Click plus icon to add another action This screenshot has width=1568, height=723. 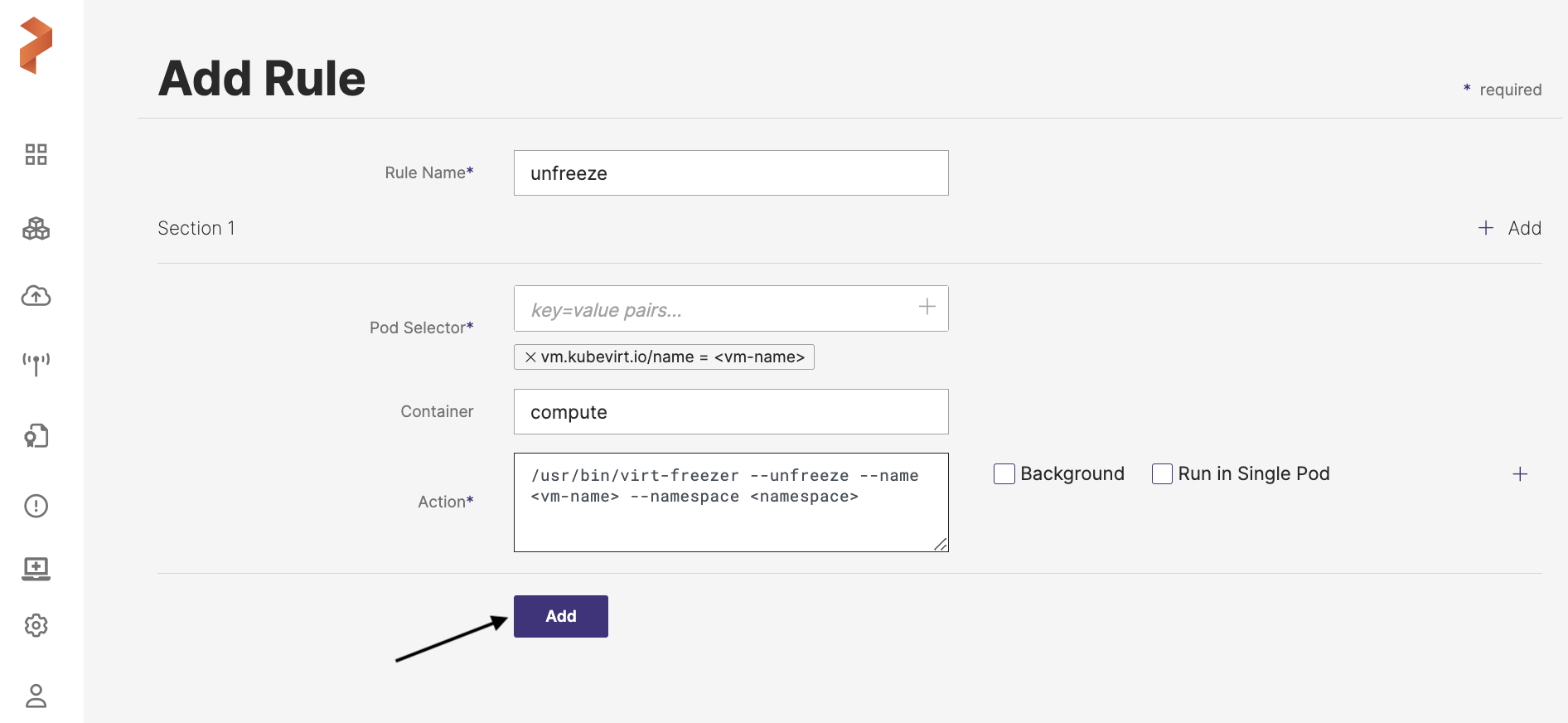1519,474
